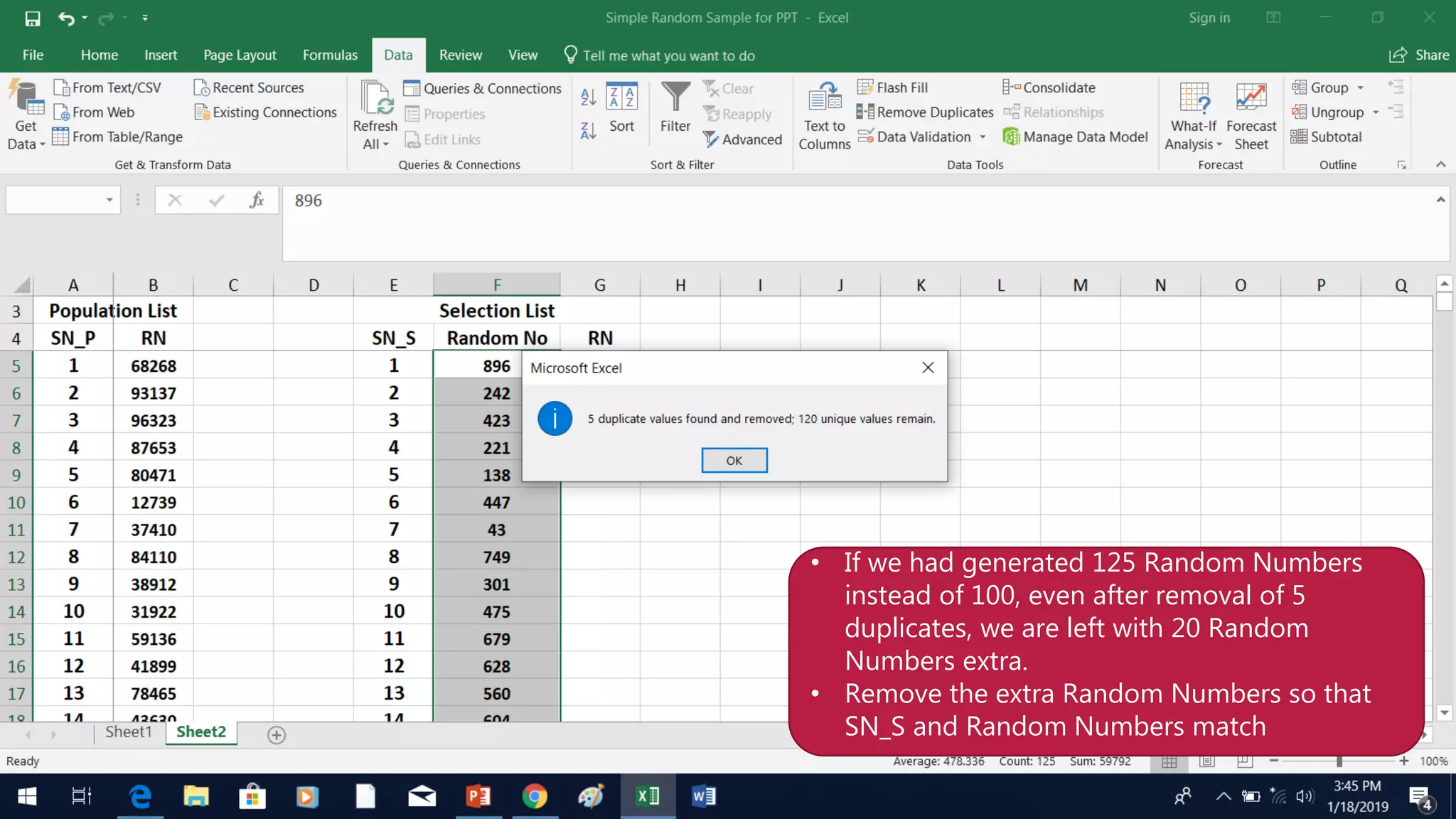Open the Name Box dropdown arrow

pos(109,200)
